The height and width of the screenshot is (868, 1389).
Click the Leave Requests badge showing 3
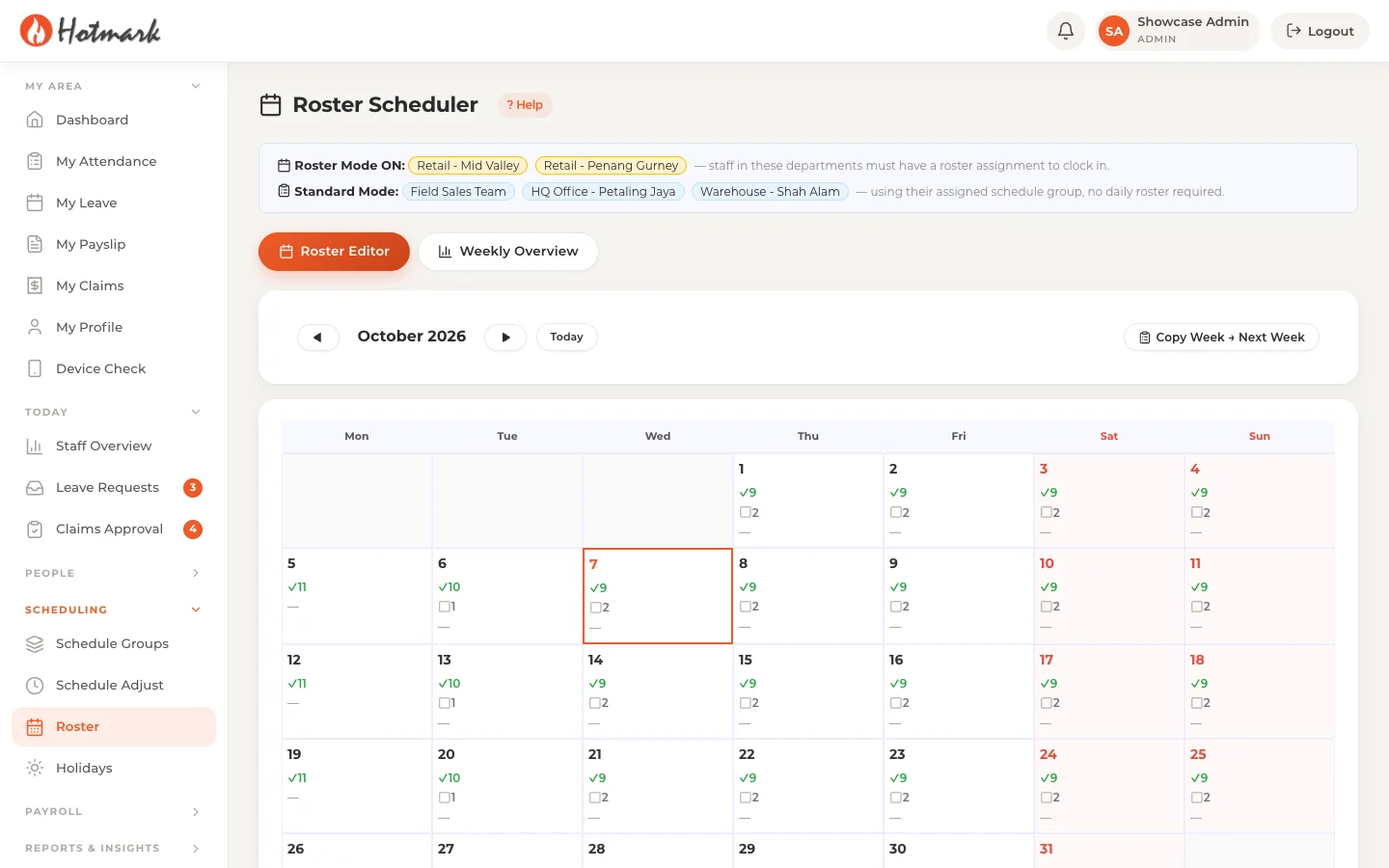click(193, 487)
